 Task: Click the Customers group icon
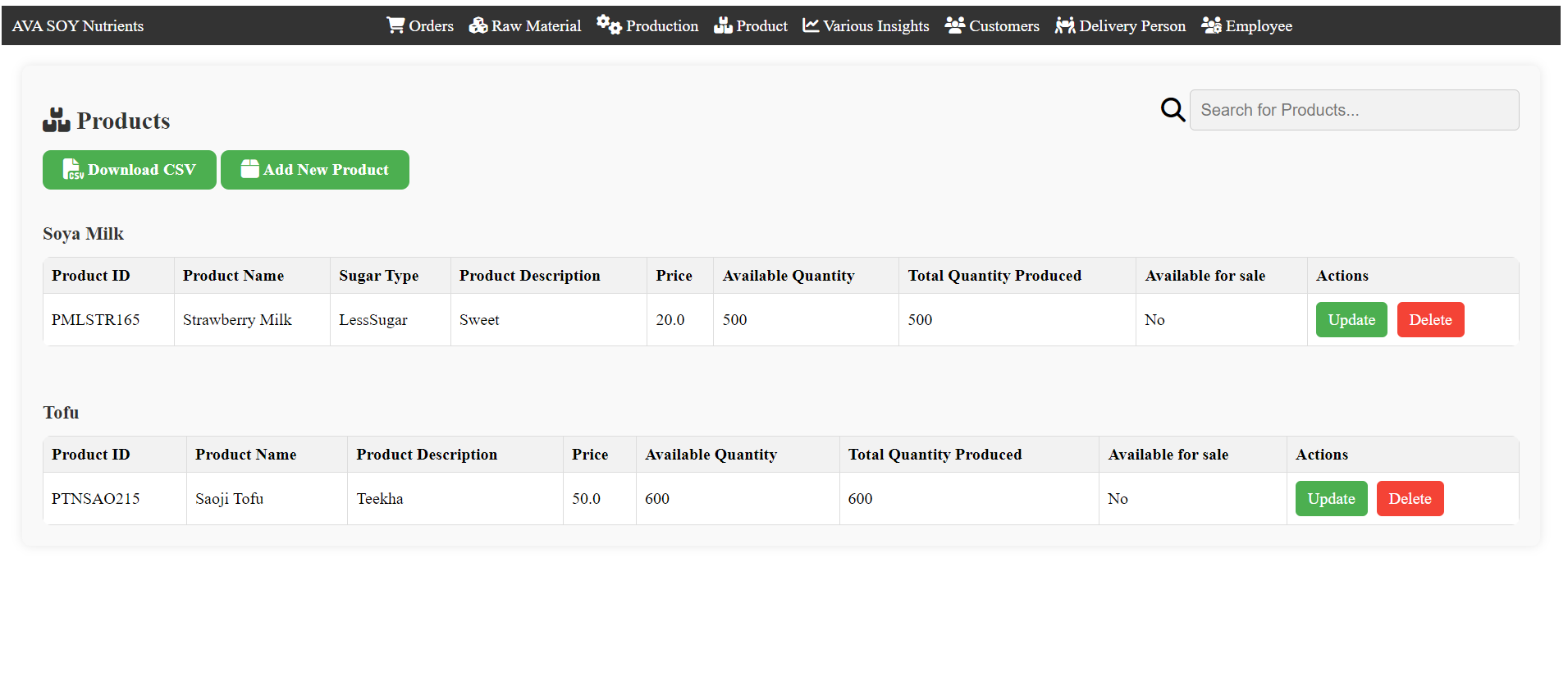[954, 25]
